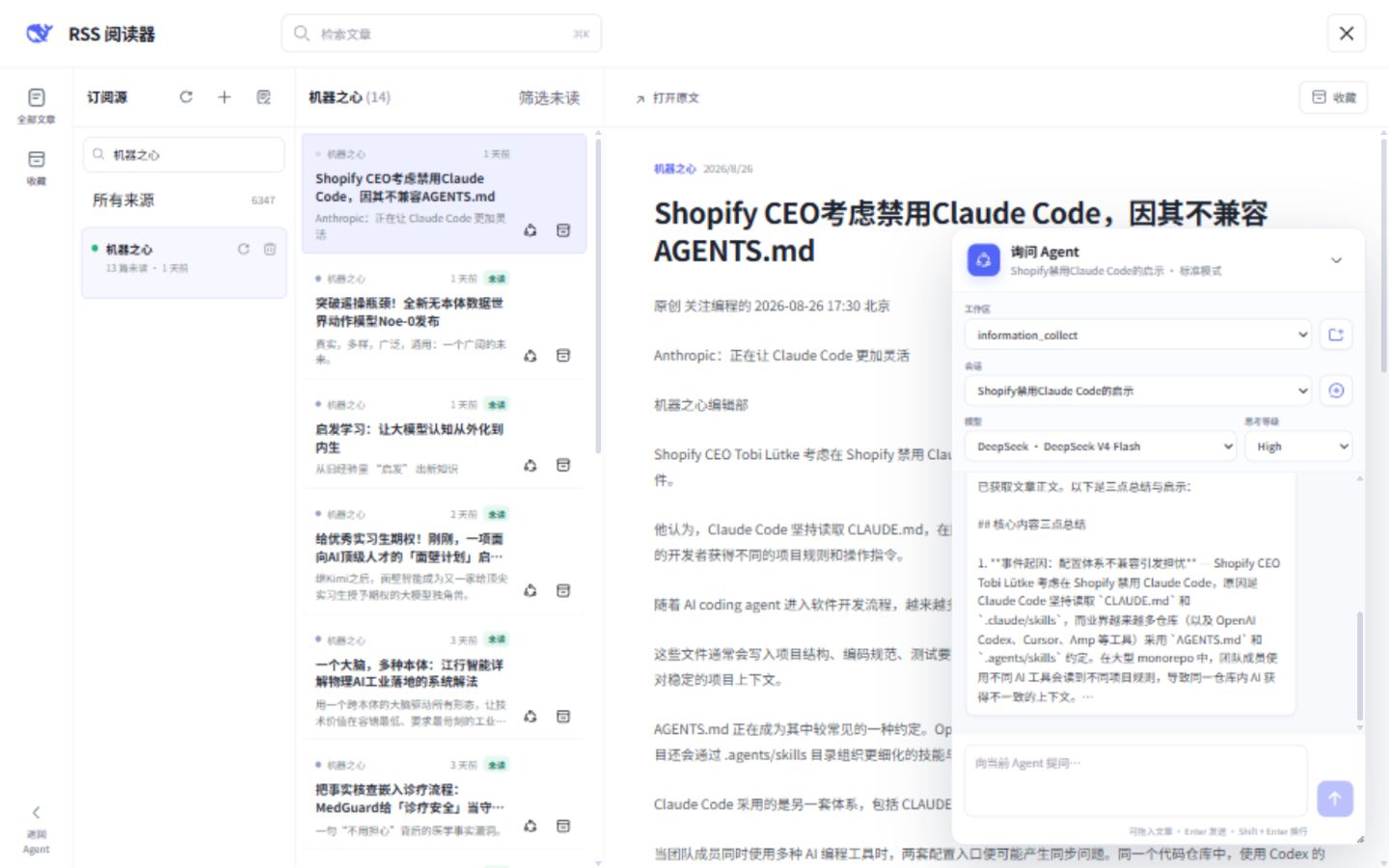Ask Agent about the 面壁计划 article
Screen dimensions: 1389x868
tap(531, 590)
